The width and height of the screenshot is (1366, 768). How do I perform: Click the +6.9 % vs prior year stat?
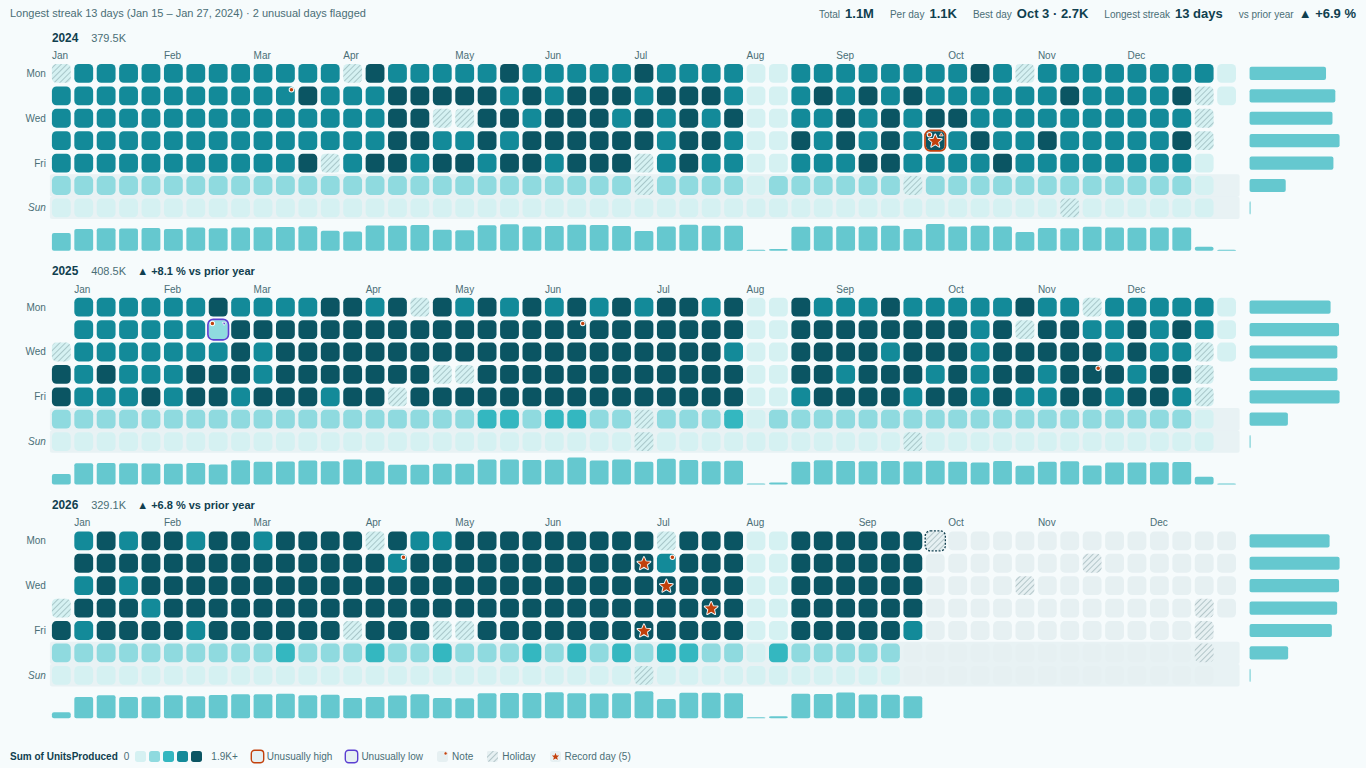(1297, 14)
